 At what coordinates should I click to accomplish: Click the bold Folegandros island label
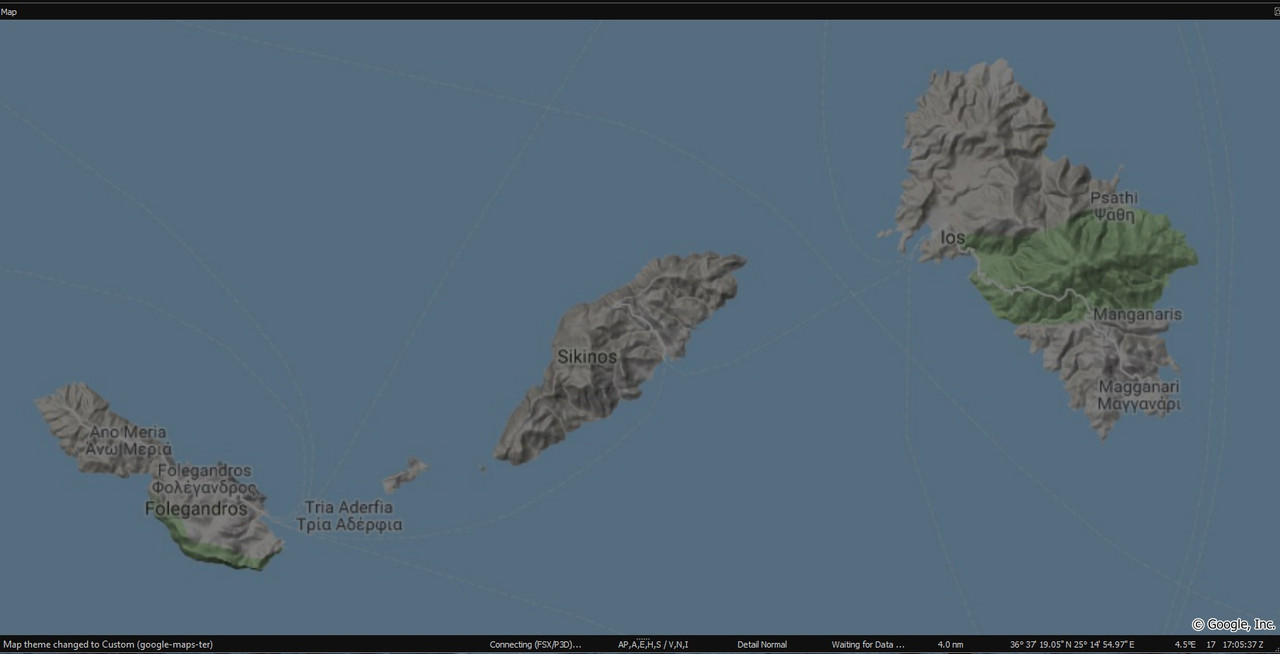(196, 509)
